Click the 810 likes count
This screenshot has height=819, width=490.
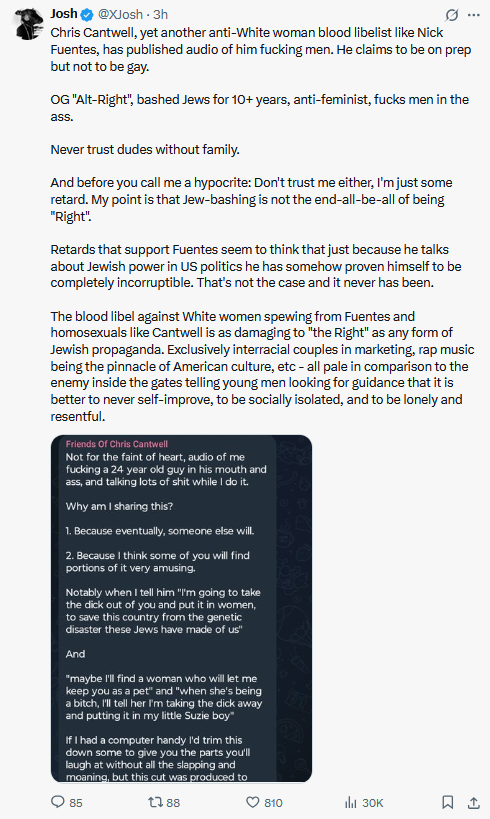pos(273,803)
